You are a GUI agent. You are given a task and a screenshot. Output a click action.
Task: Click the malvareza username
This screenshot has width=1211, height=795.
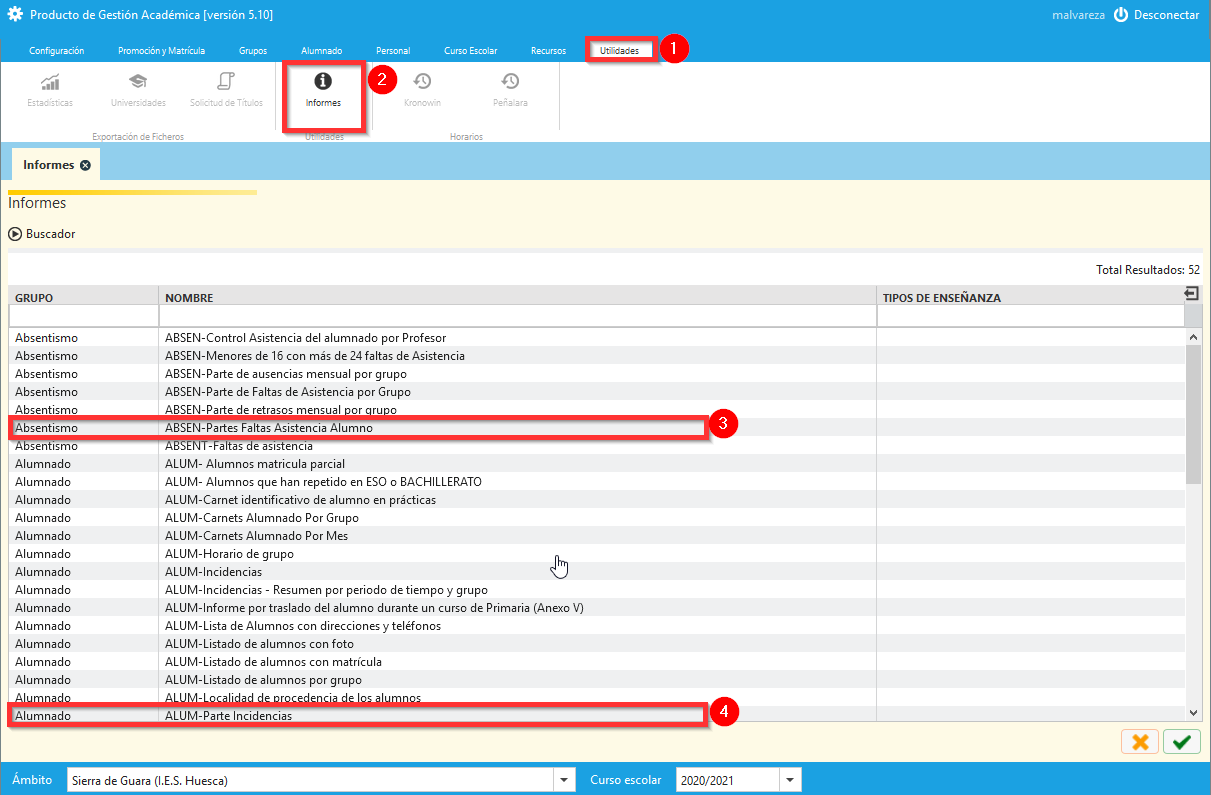tap(1078, 15)
